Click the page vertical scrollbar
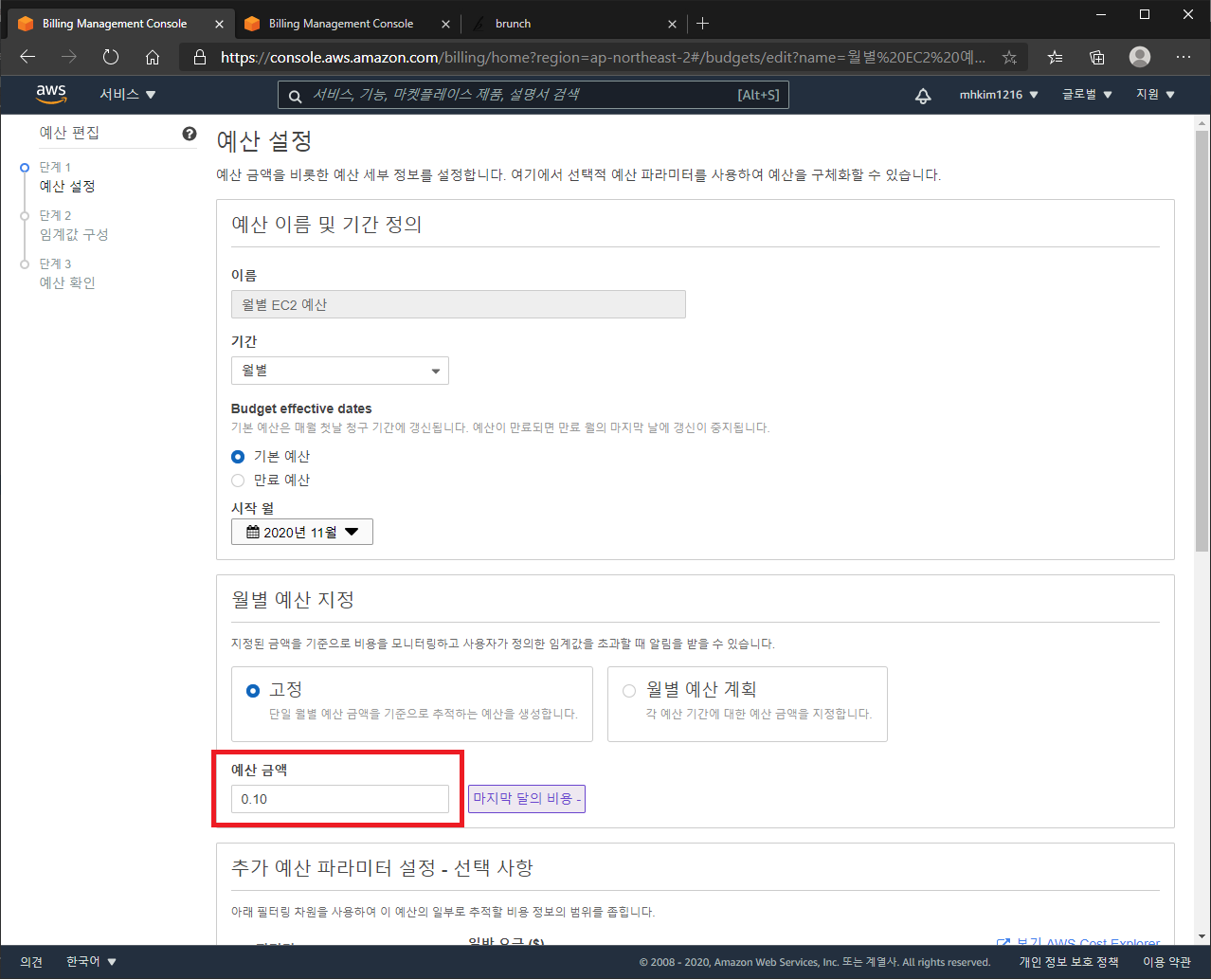The height and width of the screenshot is (980, 1211). click(1202, 342)
